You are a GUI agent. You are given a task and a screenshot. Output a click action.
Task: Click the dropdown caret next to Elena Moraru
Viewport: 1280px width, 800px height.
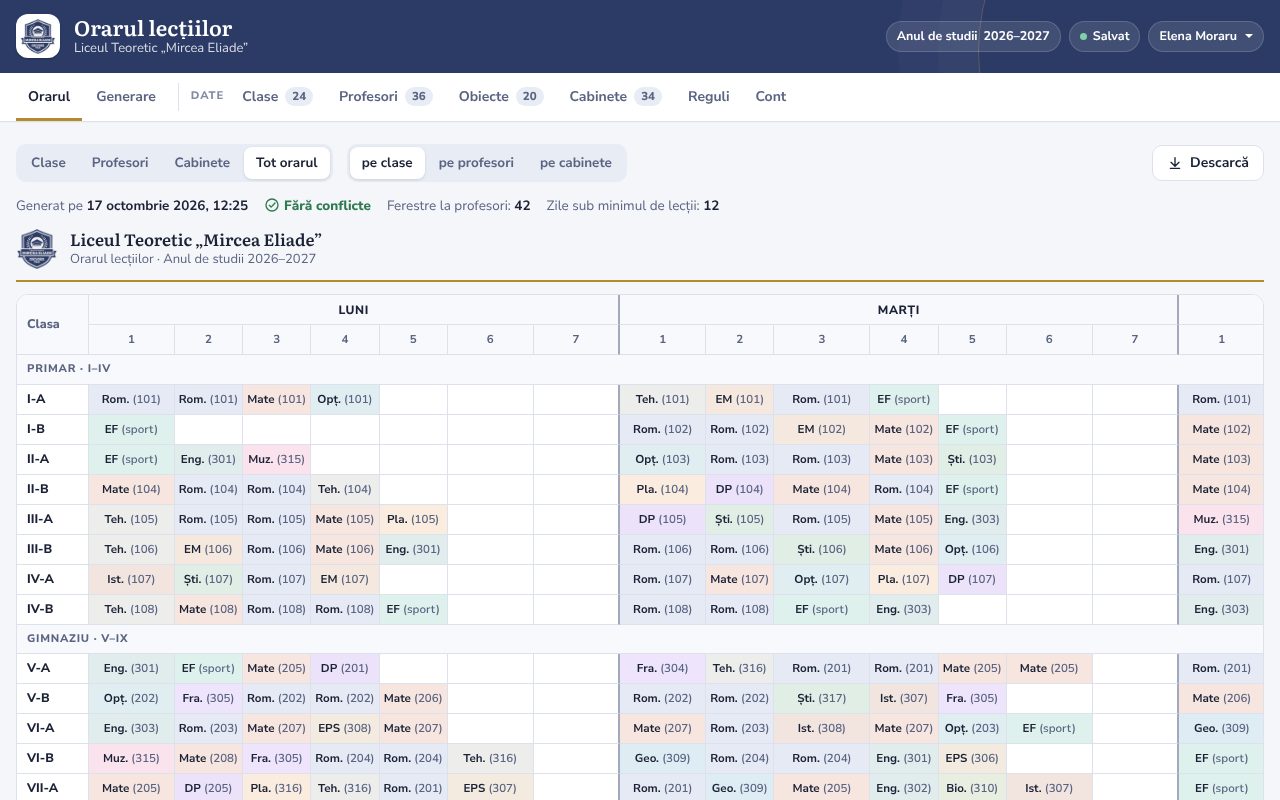click(1249, 37)
